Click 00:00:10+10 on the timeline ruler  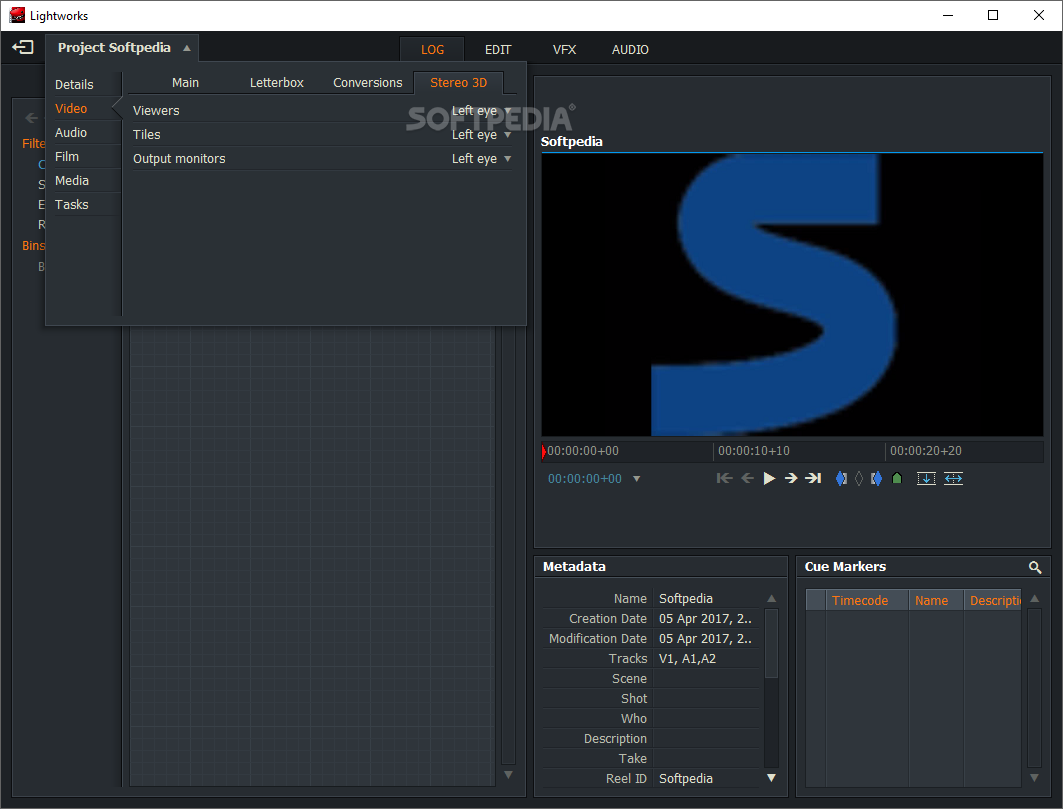753,451
